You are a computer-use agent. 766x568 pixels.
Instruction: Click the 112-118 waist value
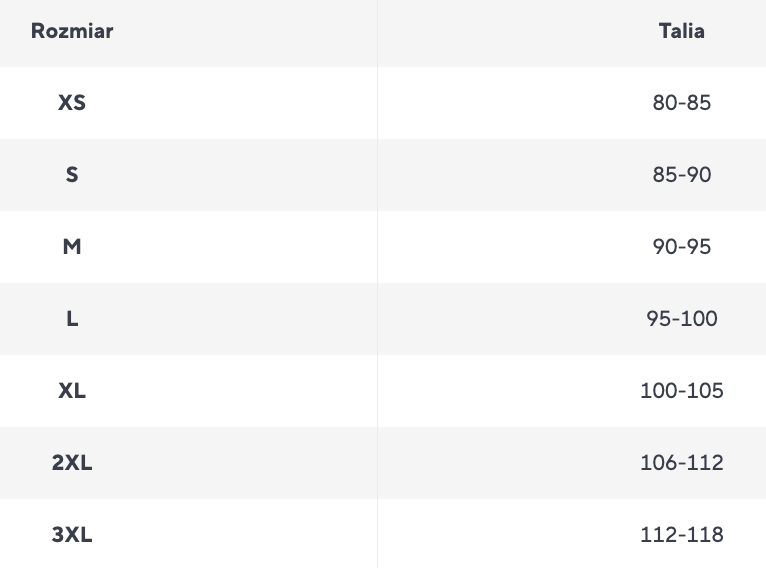coord(681,534)
